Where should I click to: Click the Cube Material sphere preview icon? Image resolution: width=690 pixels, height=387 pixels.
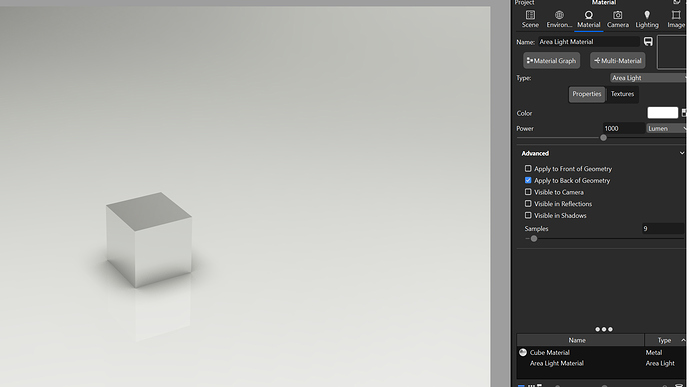pyautogui.click(x=523, y=352)
